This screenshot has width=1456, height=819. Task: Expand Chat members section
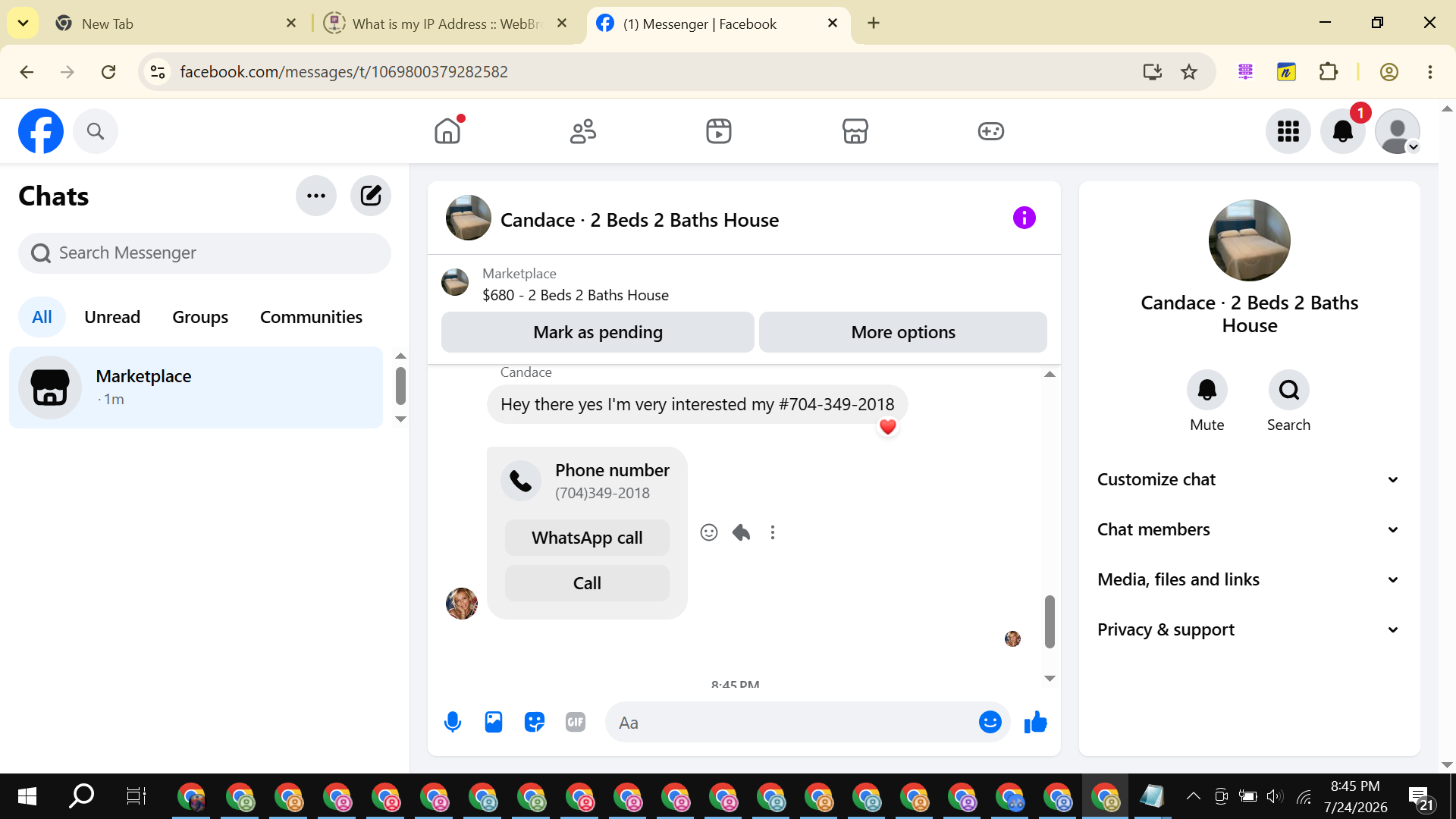pos(1249,529)
